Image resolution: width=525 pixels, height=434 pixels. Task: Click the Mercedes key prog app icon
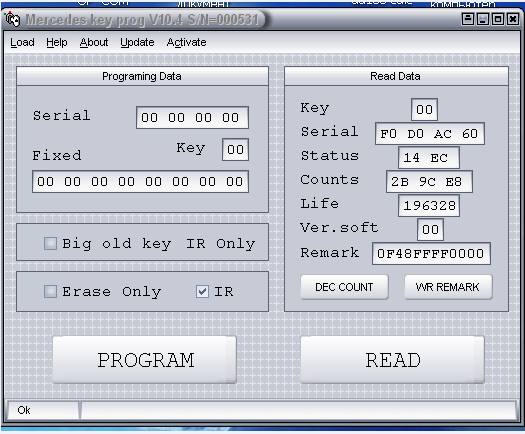(13, 19)
